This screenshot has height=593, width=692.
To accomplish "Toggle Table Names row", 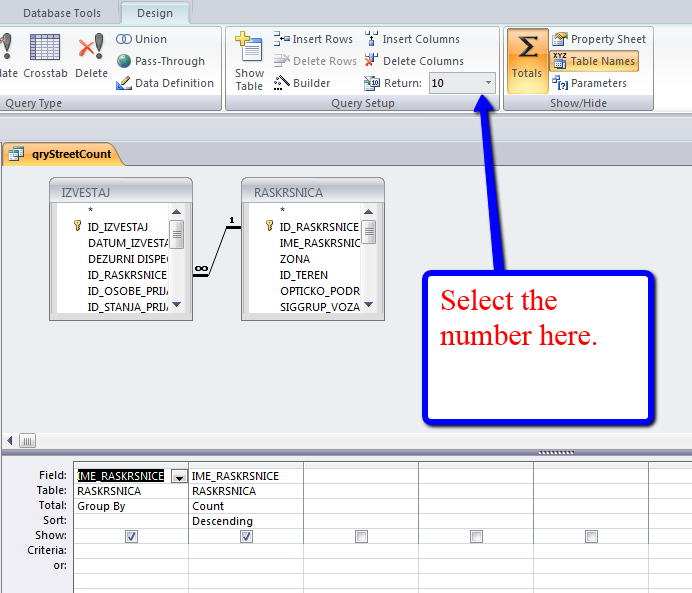I will (x=594, y=61).
